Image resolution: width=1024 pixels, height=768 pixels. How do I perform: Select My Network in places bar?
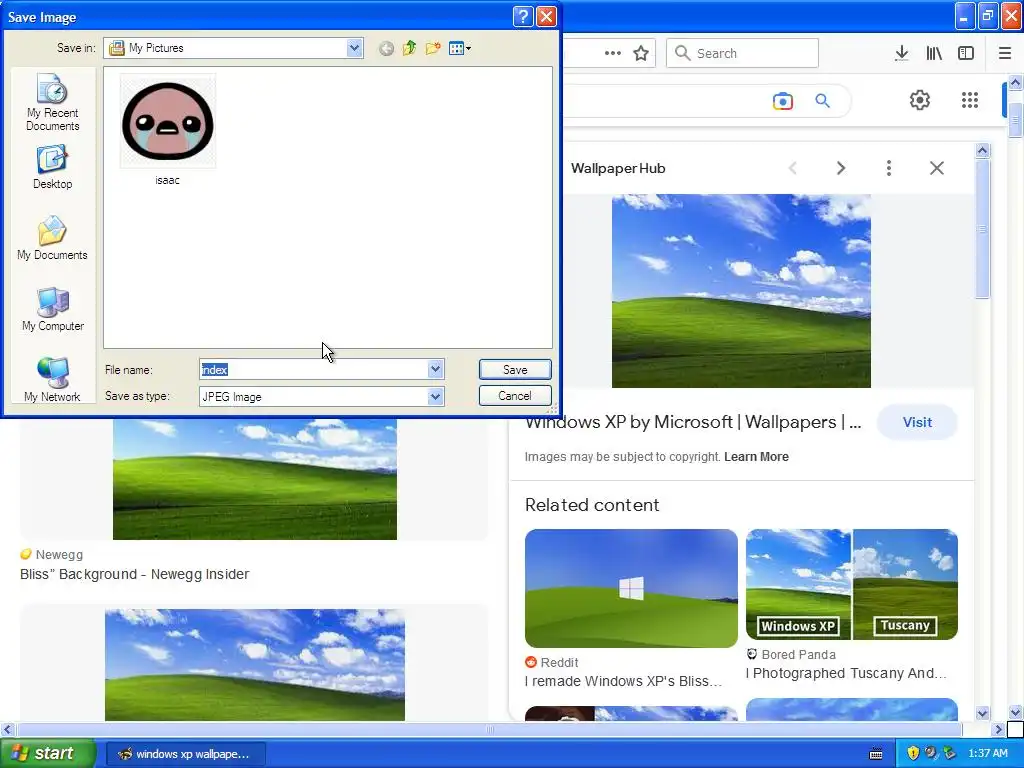(x=52, y=380)
